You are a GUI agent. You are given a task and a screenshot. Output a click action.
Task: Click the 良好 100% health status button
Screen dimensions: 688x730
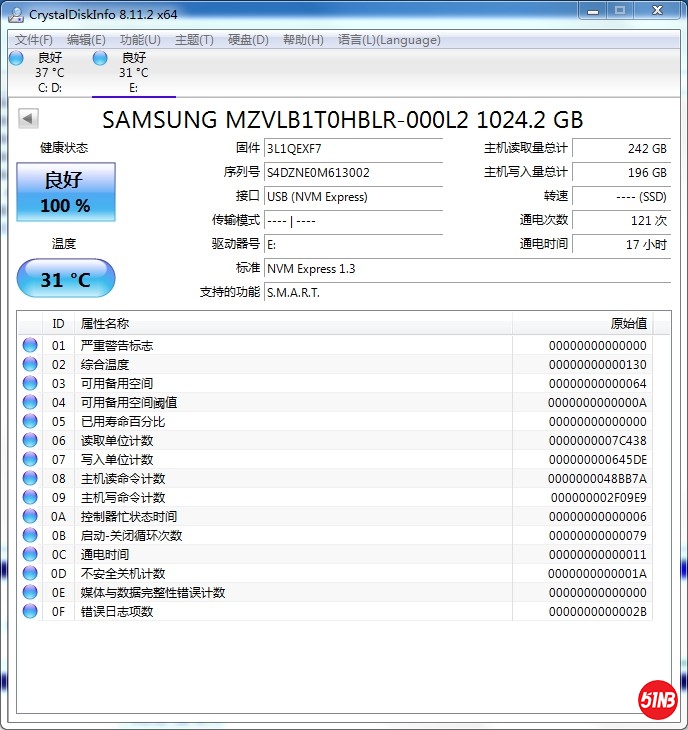66,192
